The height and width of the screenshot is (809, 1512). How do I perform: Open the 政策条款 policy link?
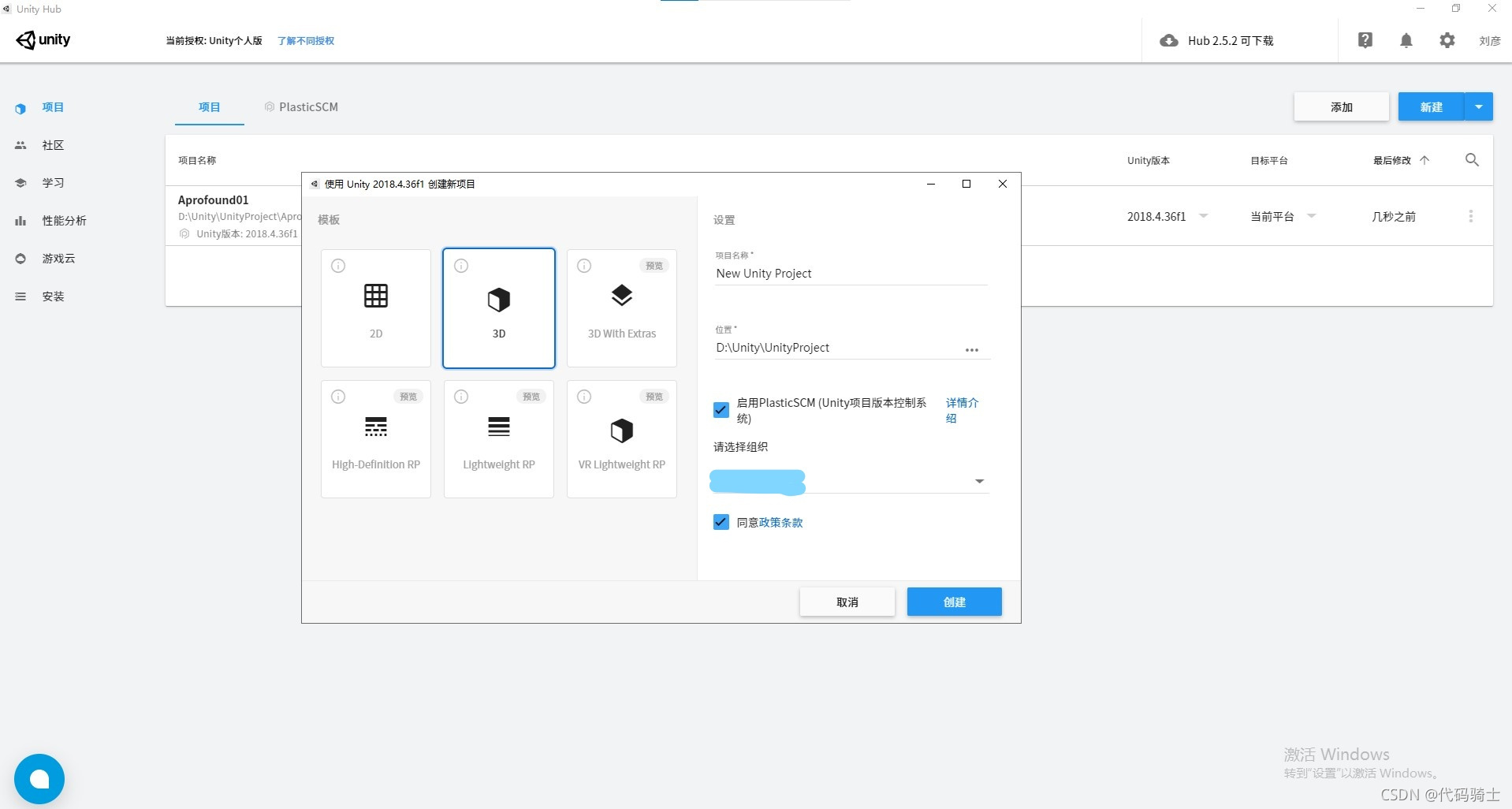[x=780, y=523]
